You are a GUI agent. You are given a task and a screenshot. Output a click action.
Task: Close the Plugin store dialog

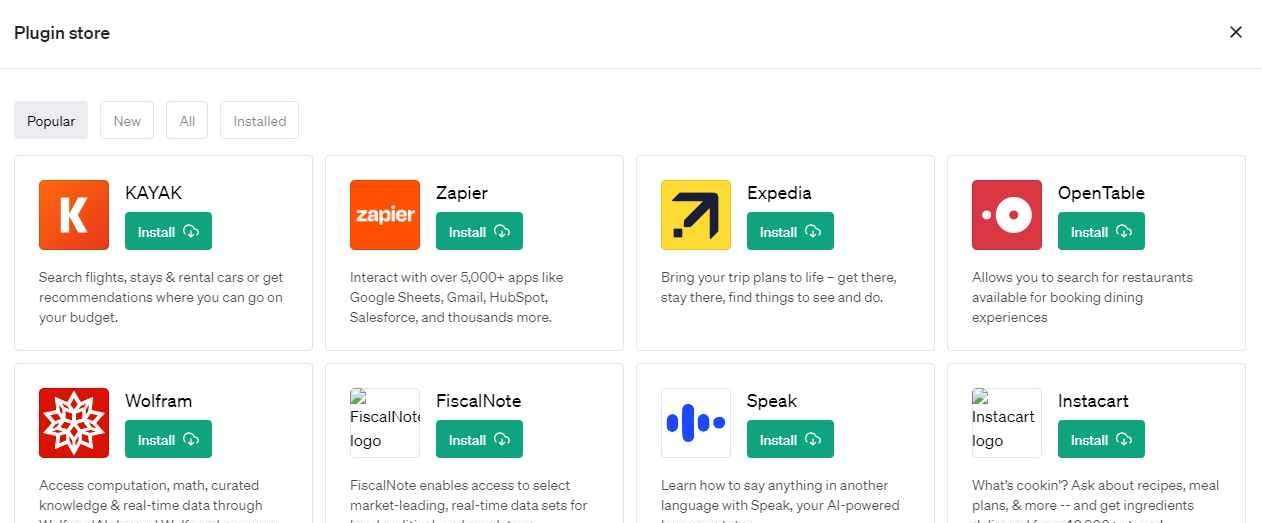[1236, 32]
